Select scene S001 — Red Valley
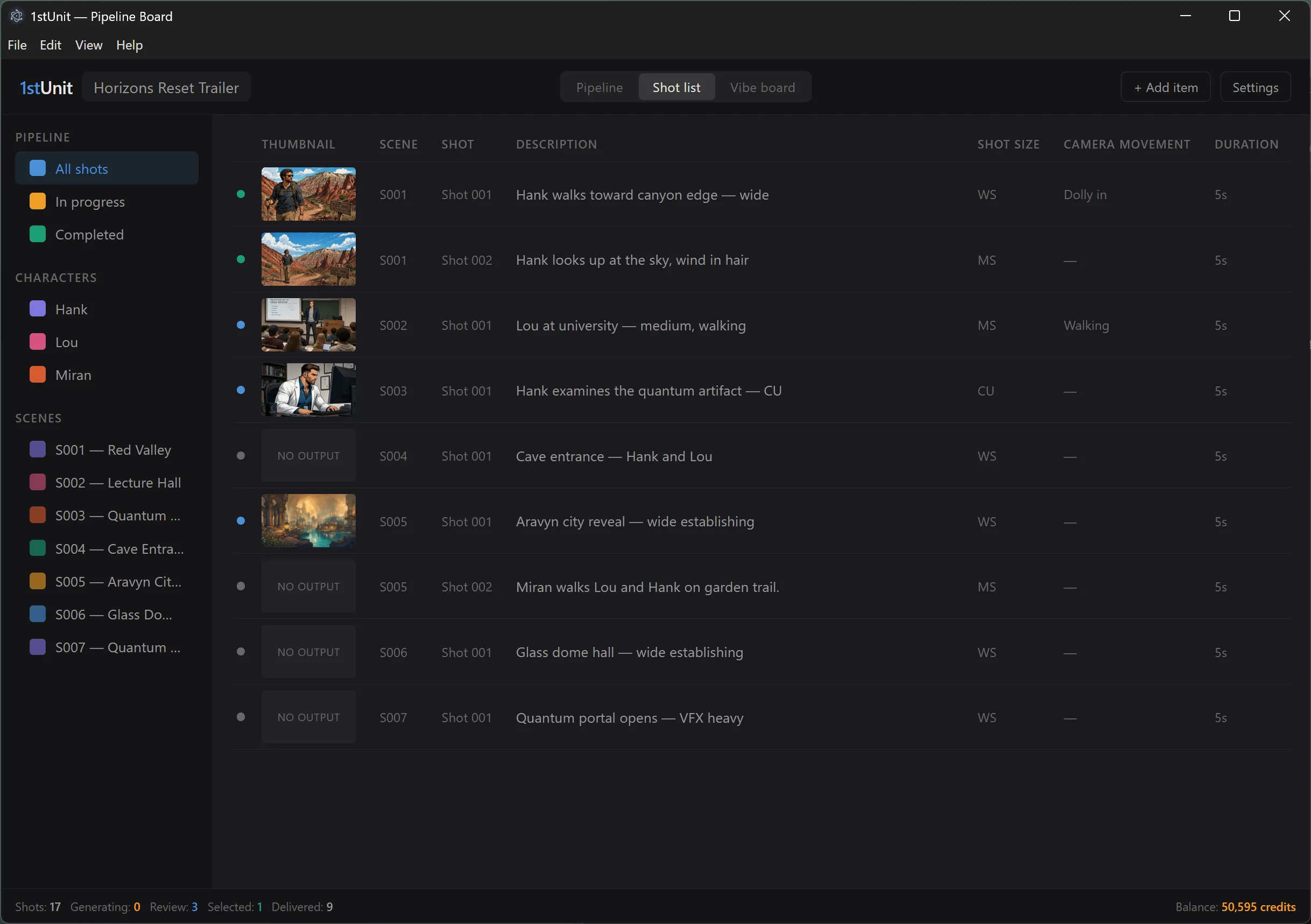The width and height of the screenshot is (1311, 924). (107, 449)
